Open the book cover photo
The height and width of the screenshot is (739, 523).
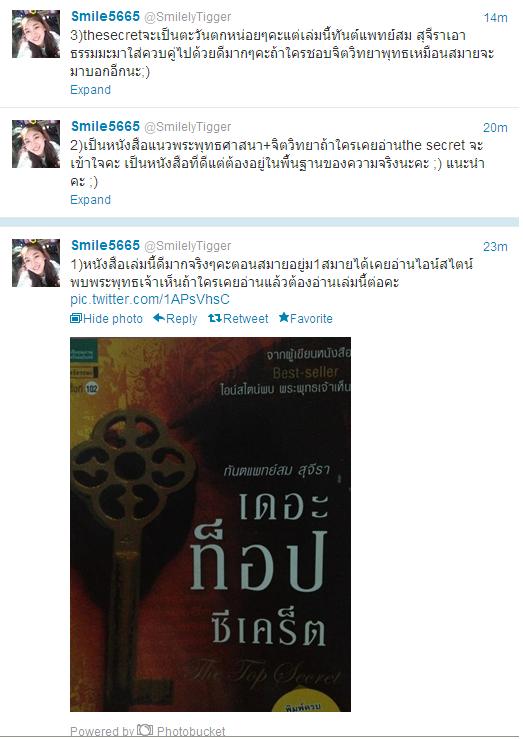point(211,524)
